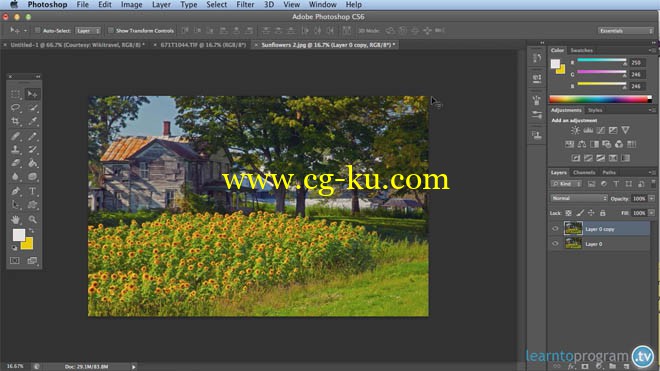660x371 pixels.
Task: Switch to the 671T1044.TIF document tab
Action: pyautogui.click(x=203, y=45)
